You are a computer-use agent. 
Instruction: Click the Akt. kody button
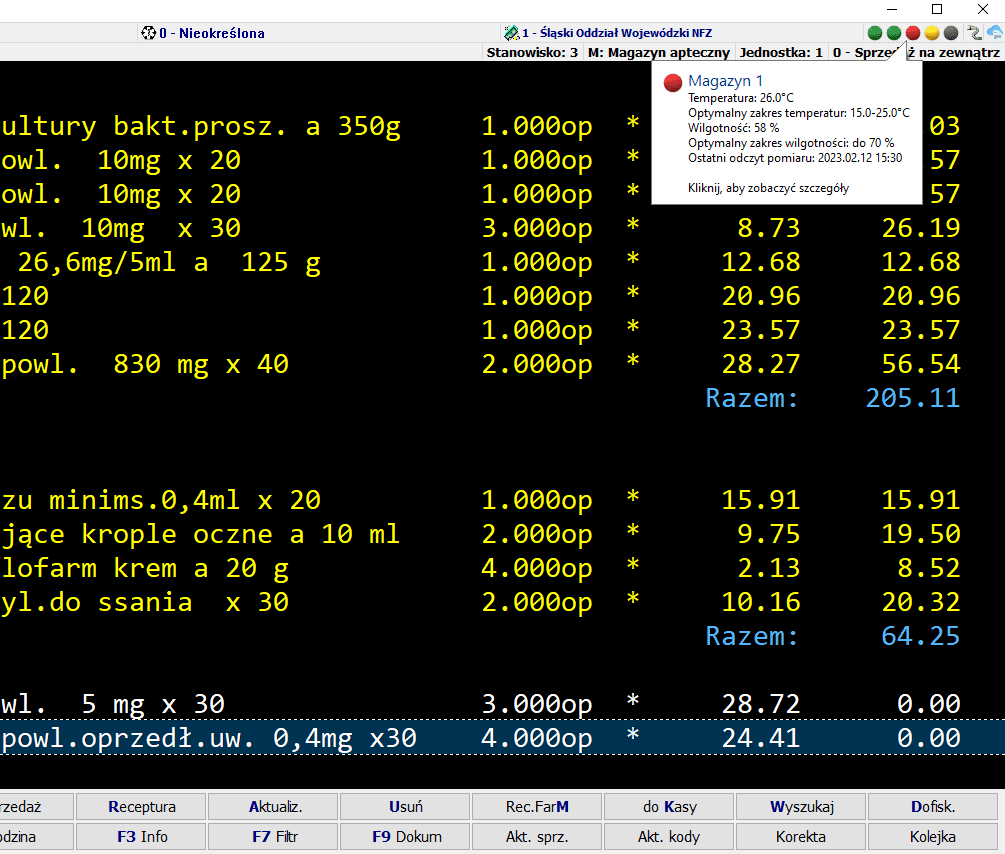[x=669, y=837]
